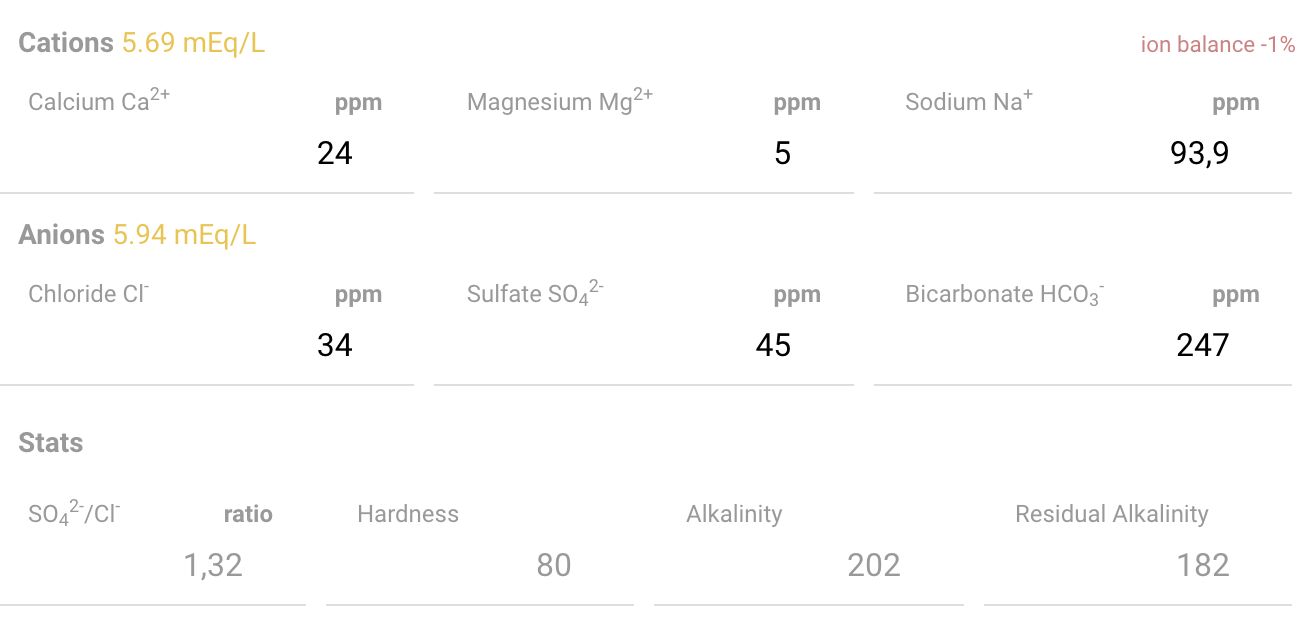Click the ion balance -1% indicator

pos(1217,45)
